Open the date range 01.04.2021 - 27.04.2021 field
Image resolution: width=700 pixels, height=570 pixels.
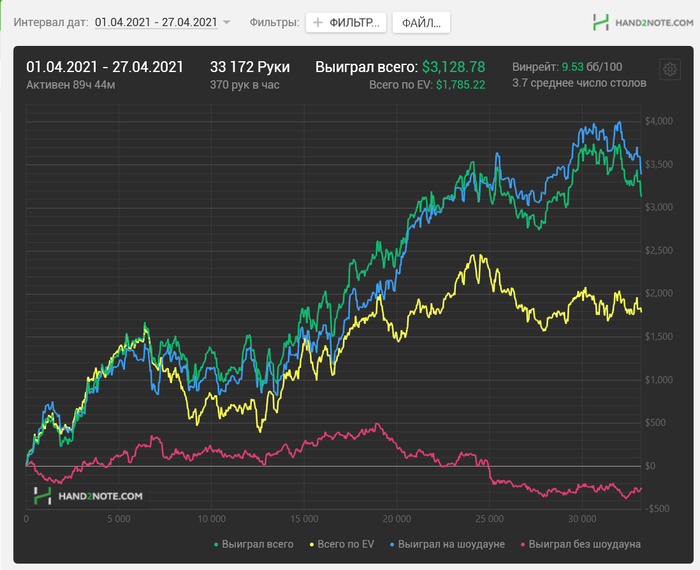[x=156, y=22]
